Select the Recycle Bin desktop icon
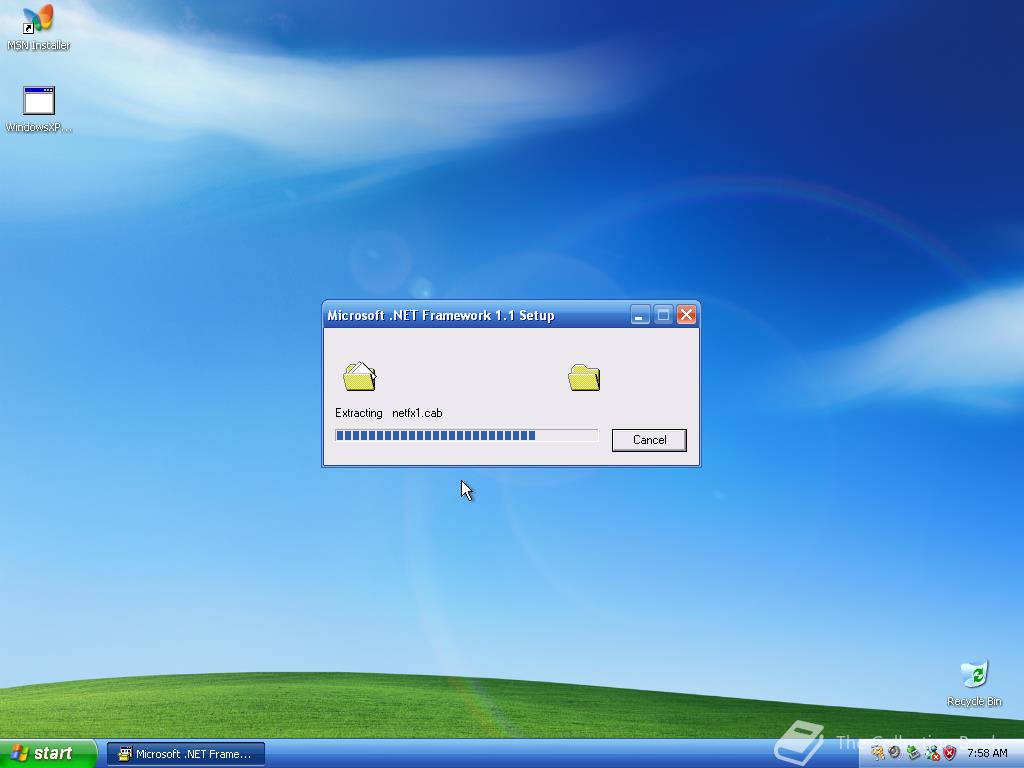The height and width of the screenshot is (768, 1024). click(974, 684)
